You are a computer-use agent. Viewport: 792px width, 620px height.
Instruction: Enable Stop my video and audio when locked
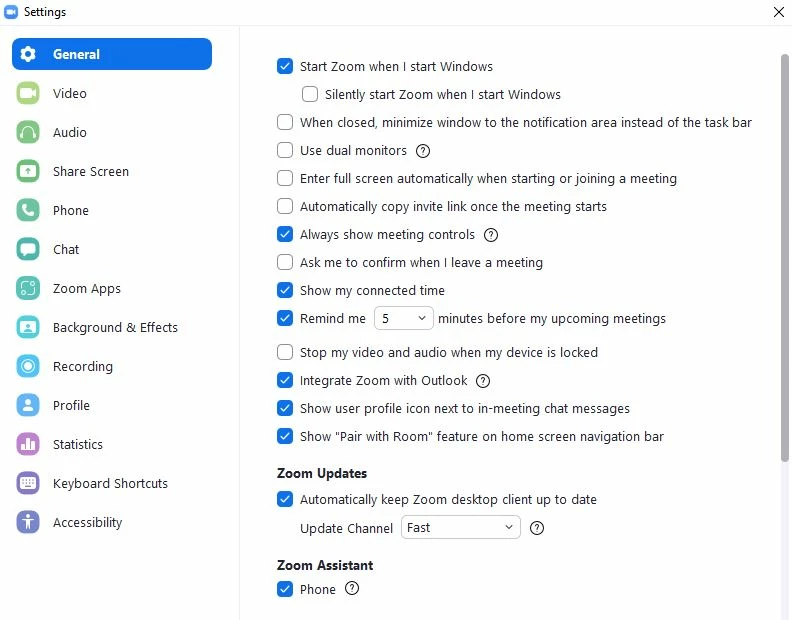[285, 352]
